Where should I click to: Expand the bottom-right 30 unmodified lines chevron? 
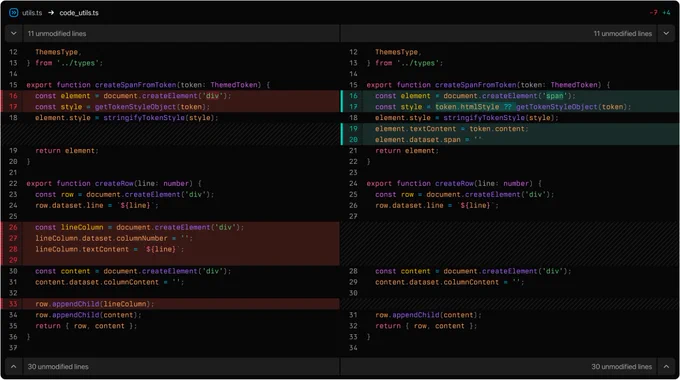[x=666, y=367]
